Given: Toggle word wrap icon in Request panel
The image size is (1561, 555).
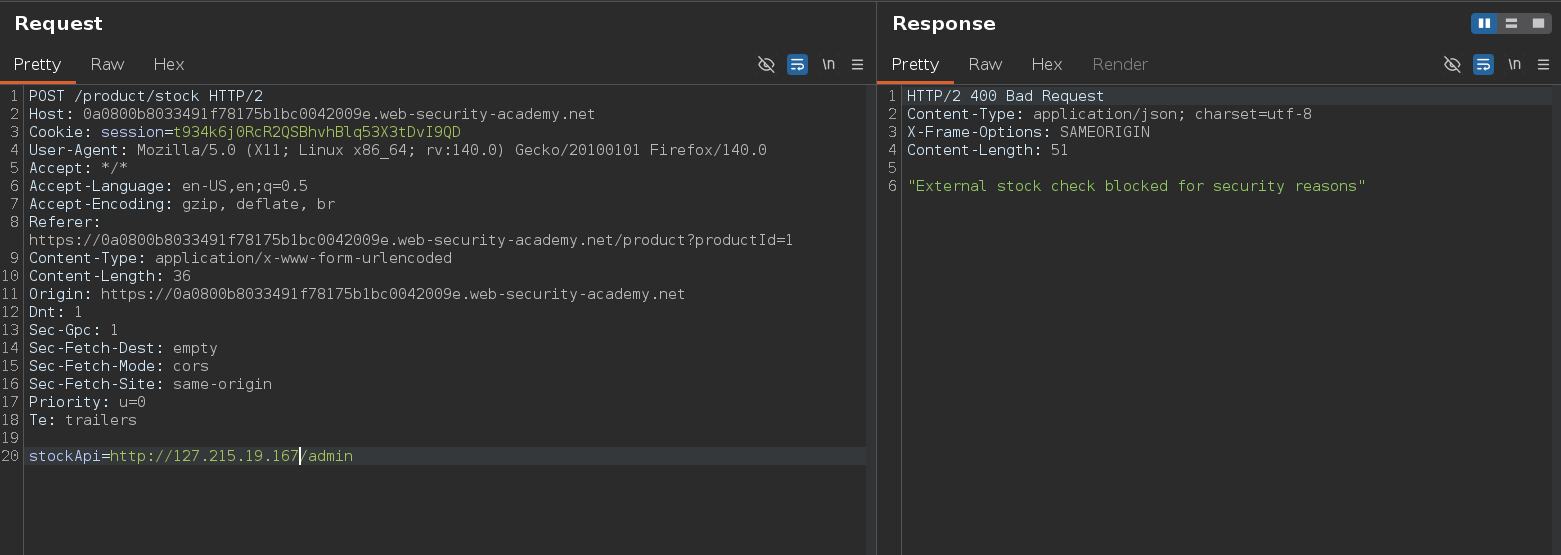Looking at the screenshot, I should click(797, 64).
